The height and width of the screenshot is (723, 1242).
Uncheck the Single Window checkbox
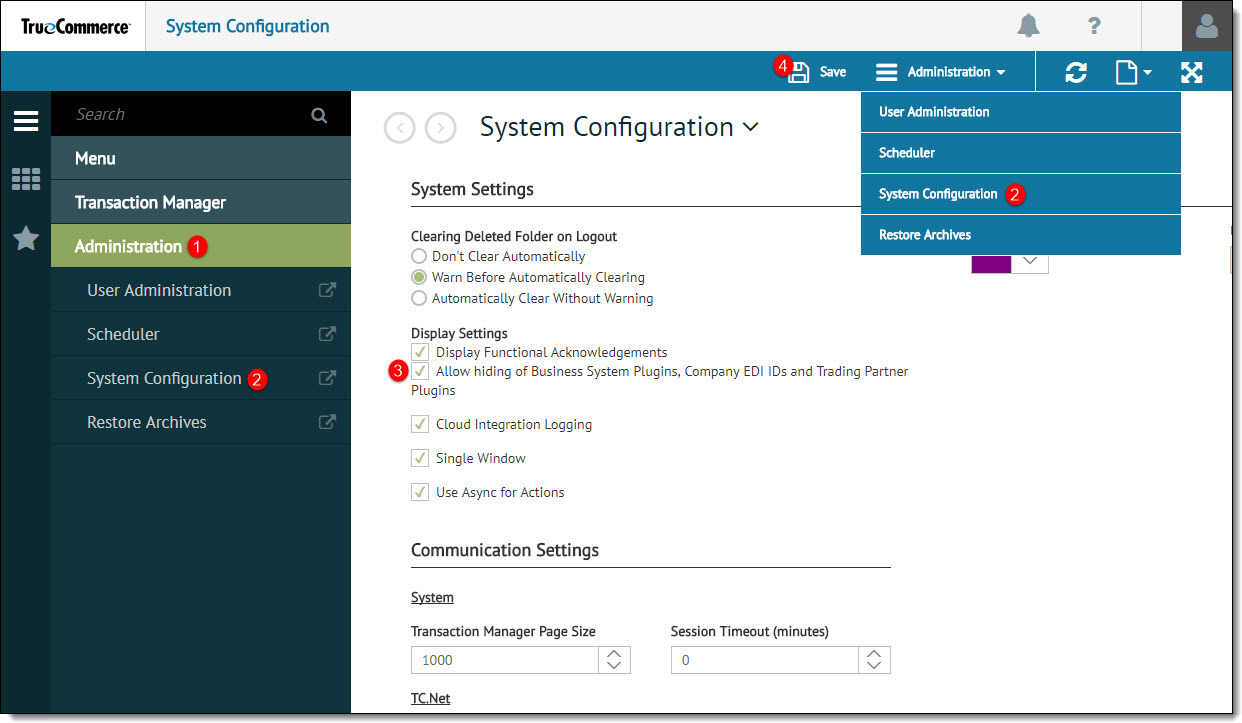point(420,458)
